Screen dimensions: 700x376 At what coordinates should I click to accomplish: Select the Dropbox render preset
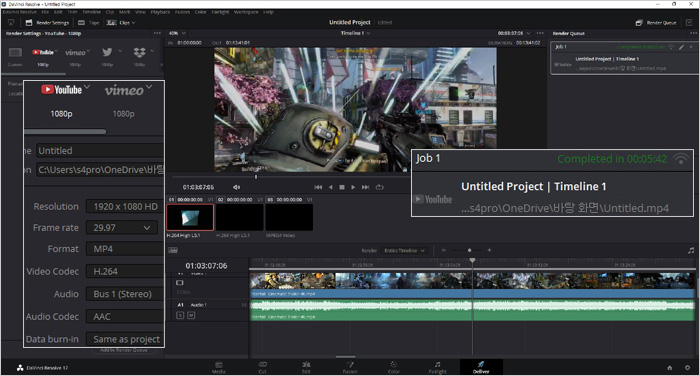(139, 52)
